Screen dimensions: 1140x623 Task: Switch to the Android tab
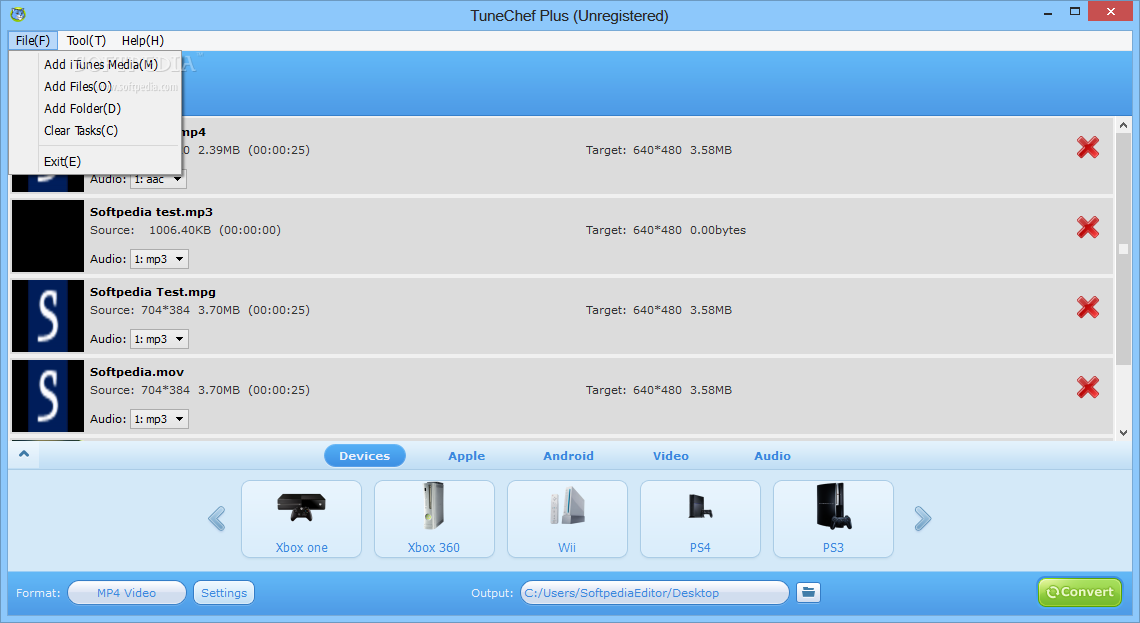point(569,456)
